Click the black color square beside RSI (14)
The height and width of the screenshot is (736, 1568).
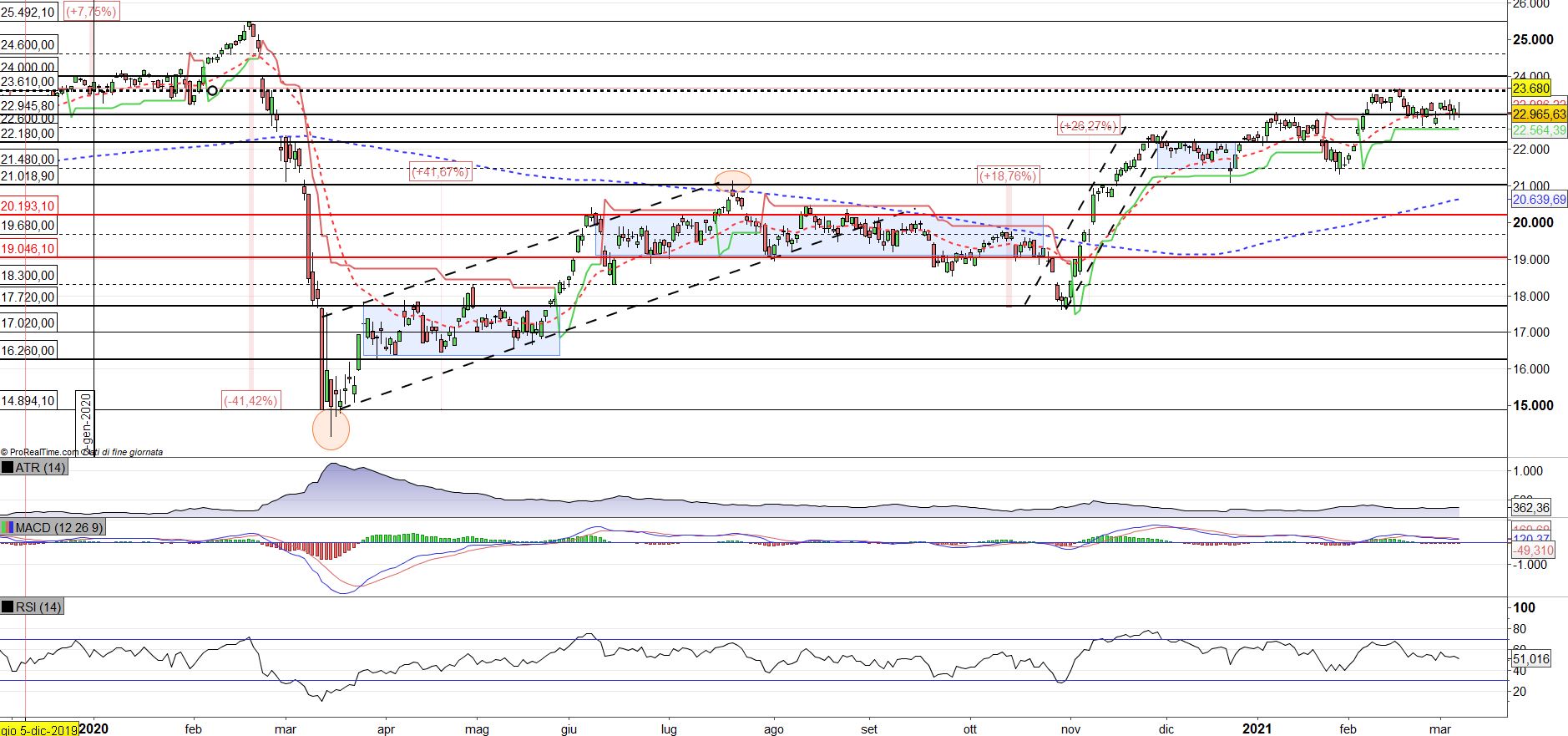coord(8,607)
